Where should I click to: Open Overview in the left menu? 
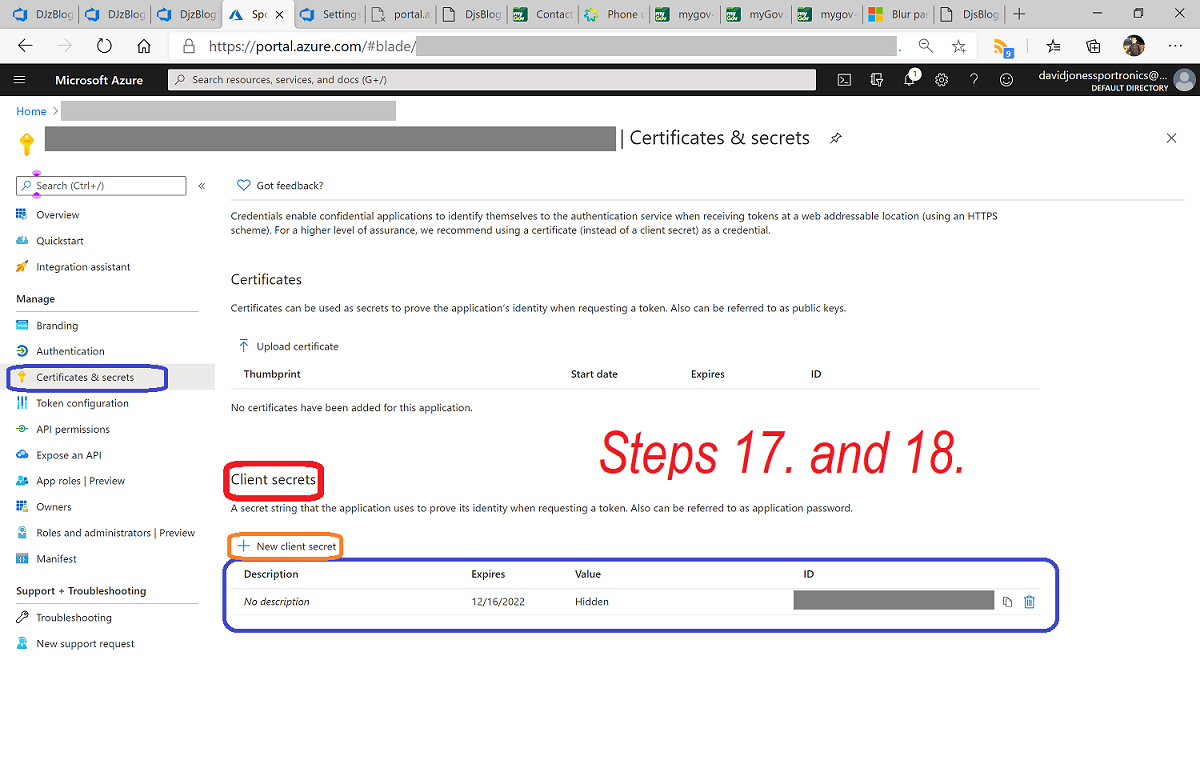coord(57,215)
